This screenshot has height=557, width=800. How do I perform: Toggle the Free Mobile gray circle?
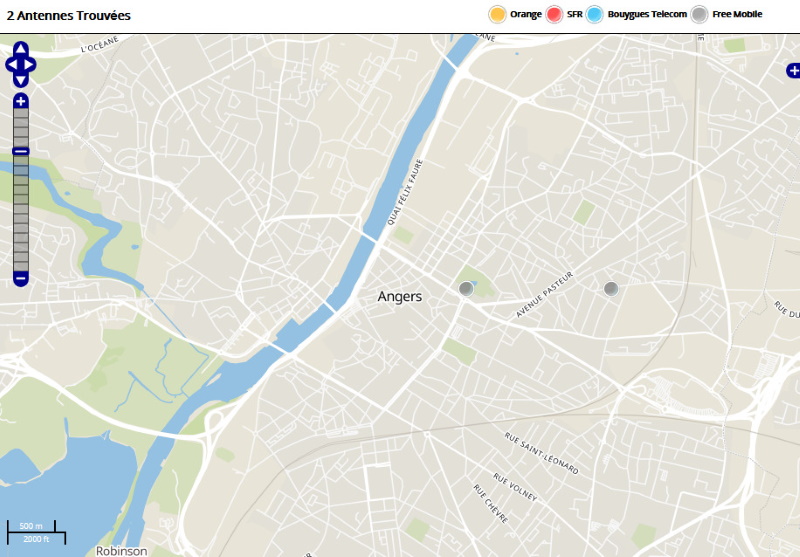click(700, 14)
